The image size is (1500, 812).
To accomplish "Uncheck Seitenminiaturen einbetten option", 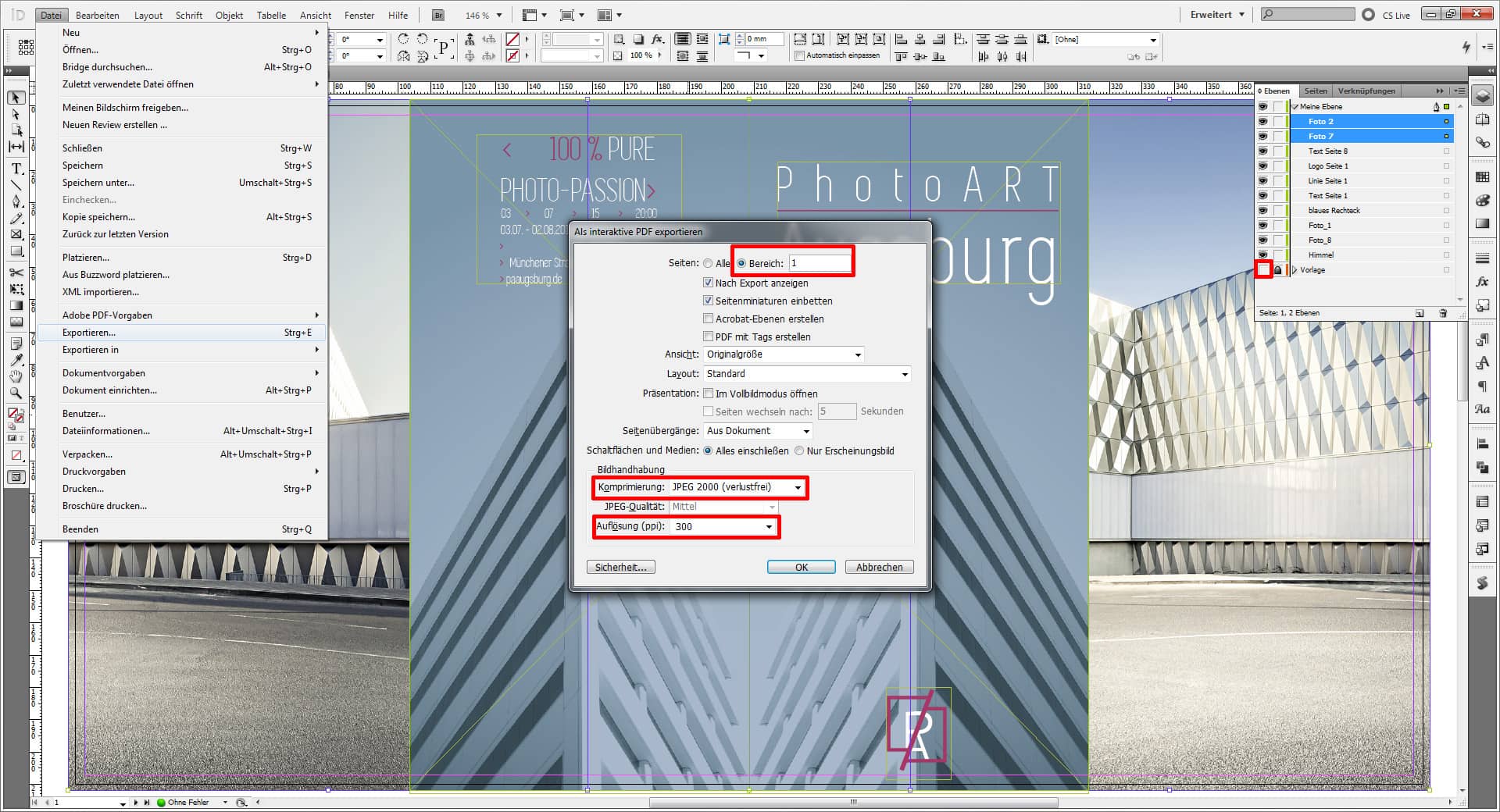I will 708,301.
